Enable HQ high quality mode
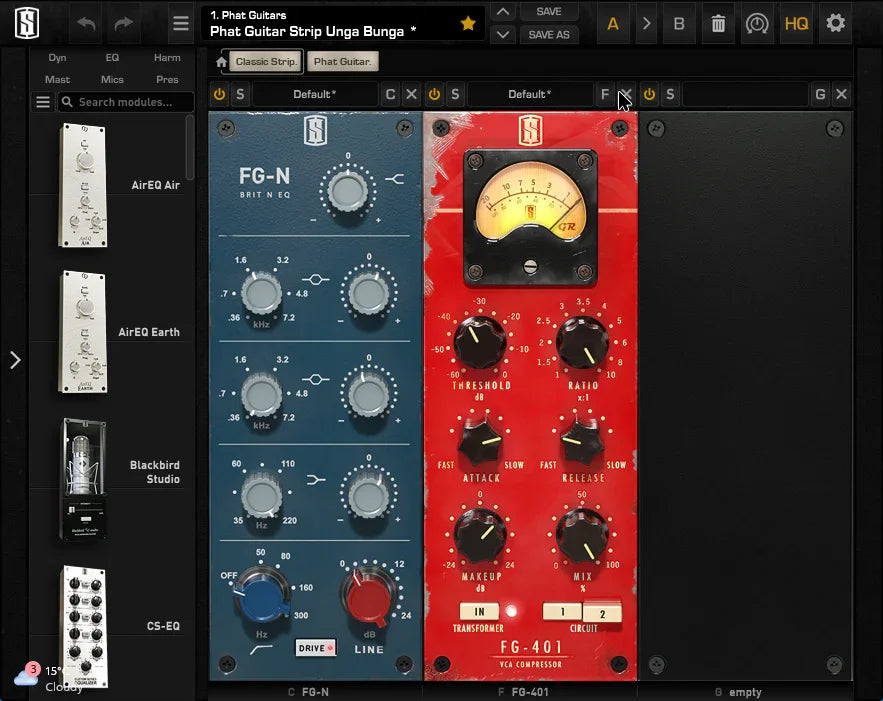883x701 pixels. (x=796, y=23)
